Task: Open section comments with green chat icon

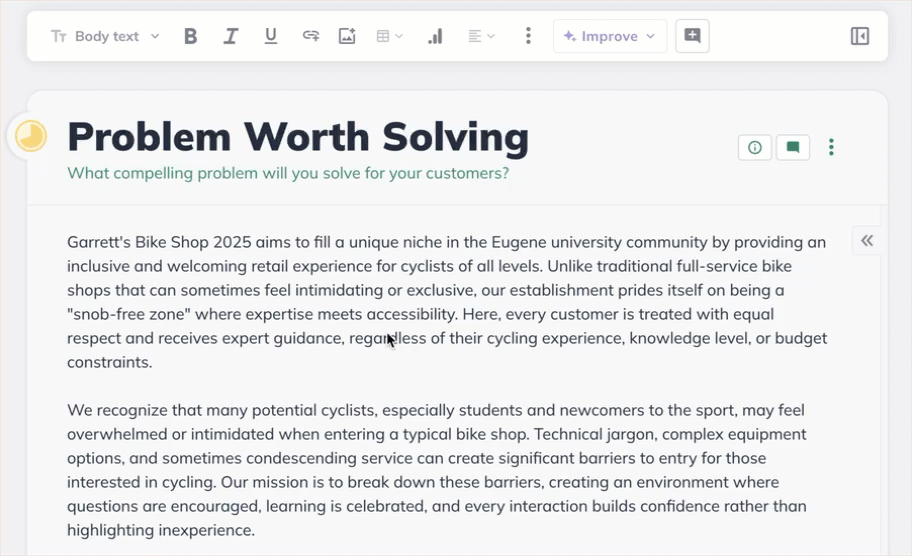Action: coord(793,147)
